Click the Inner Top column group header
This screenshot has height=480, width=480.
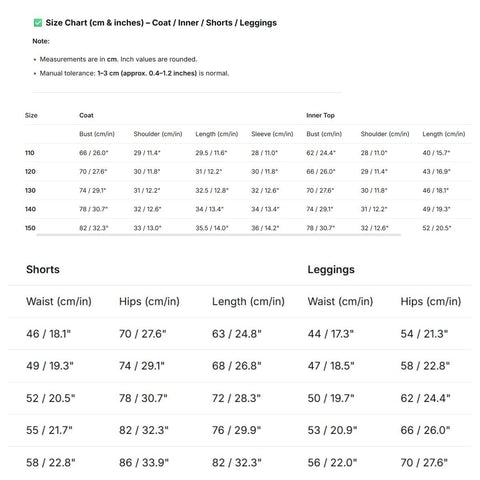point(320,115)
